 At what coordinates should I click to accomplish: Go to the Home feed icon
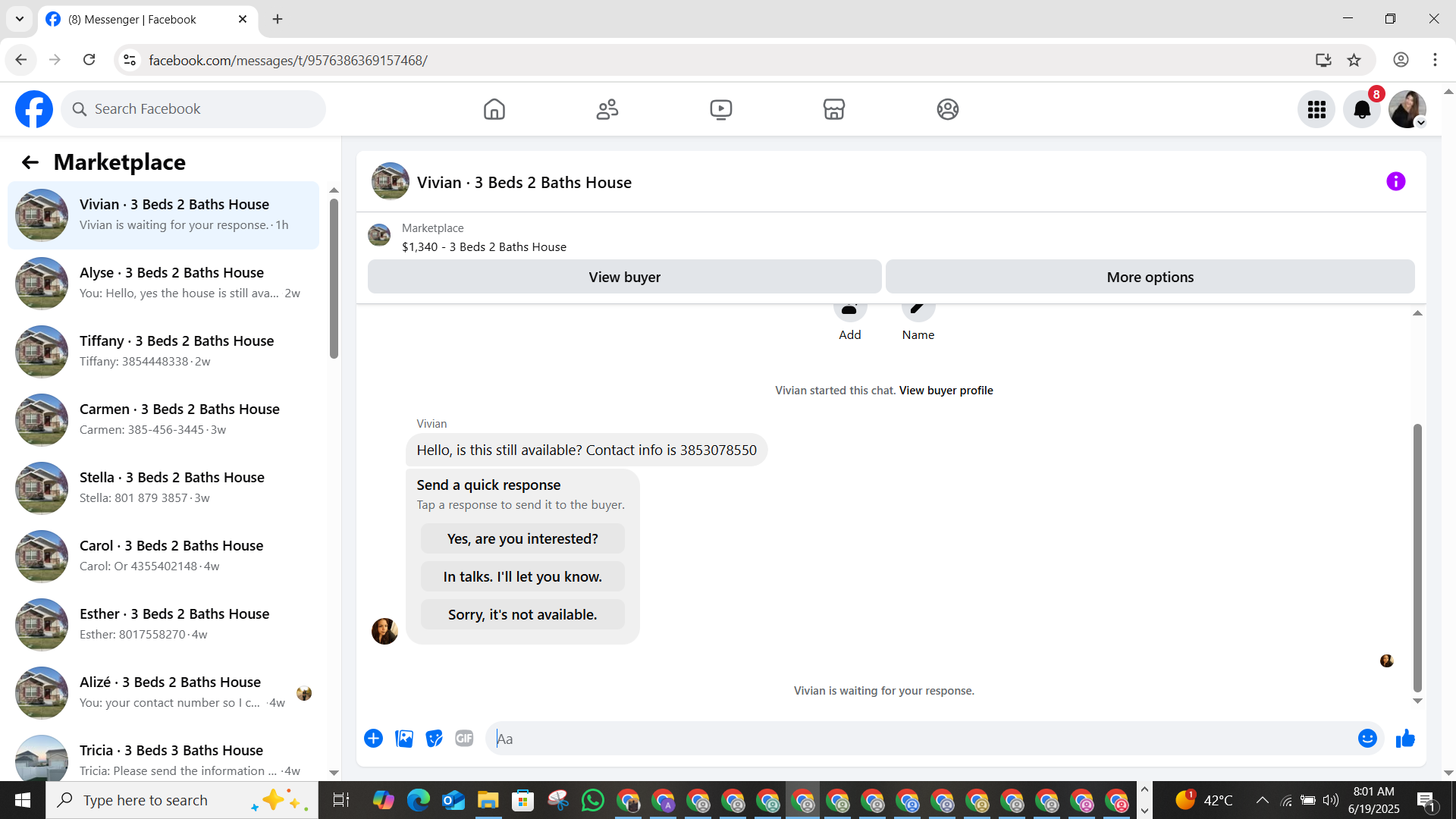click(x=494, y=109)
